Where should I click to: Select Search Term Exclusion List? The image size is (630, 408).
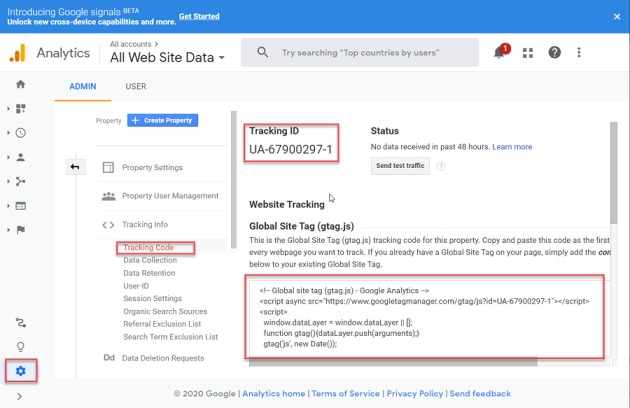click(171, 337)
